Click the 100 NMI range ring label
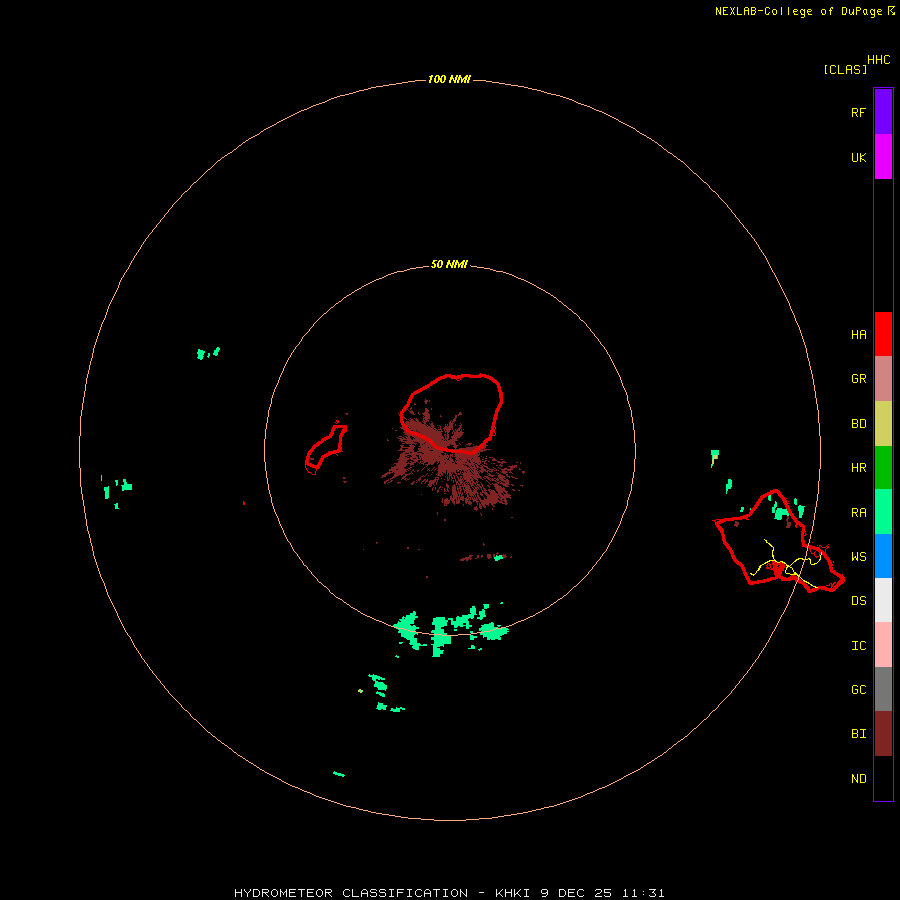The image size is (900, 900). pos(449,79)
